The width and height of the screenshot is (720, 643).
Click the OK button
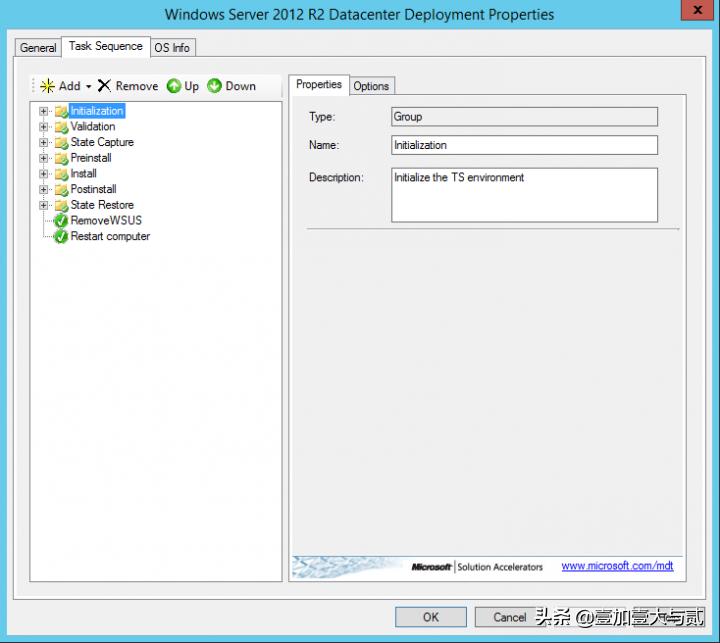[431, 617]
